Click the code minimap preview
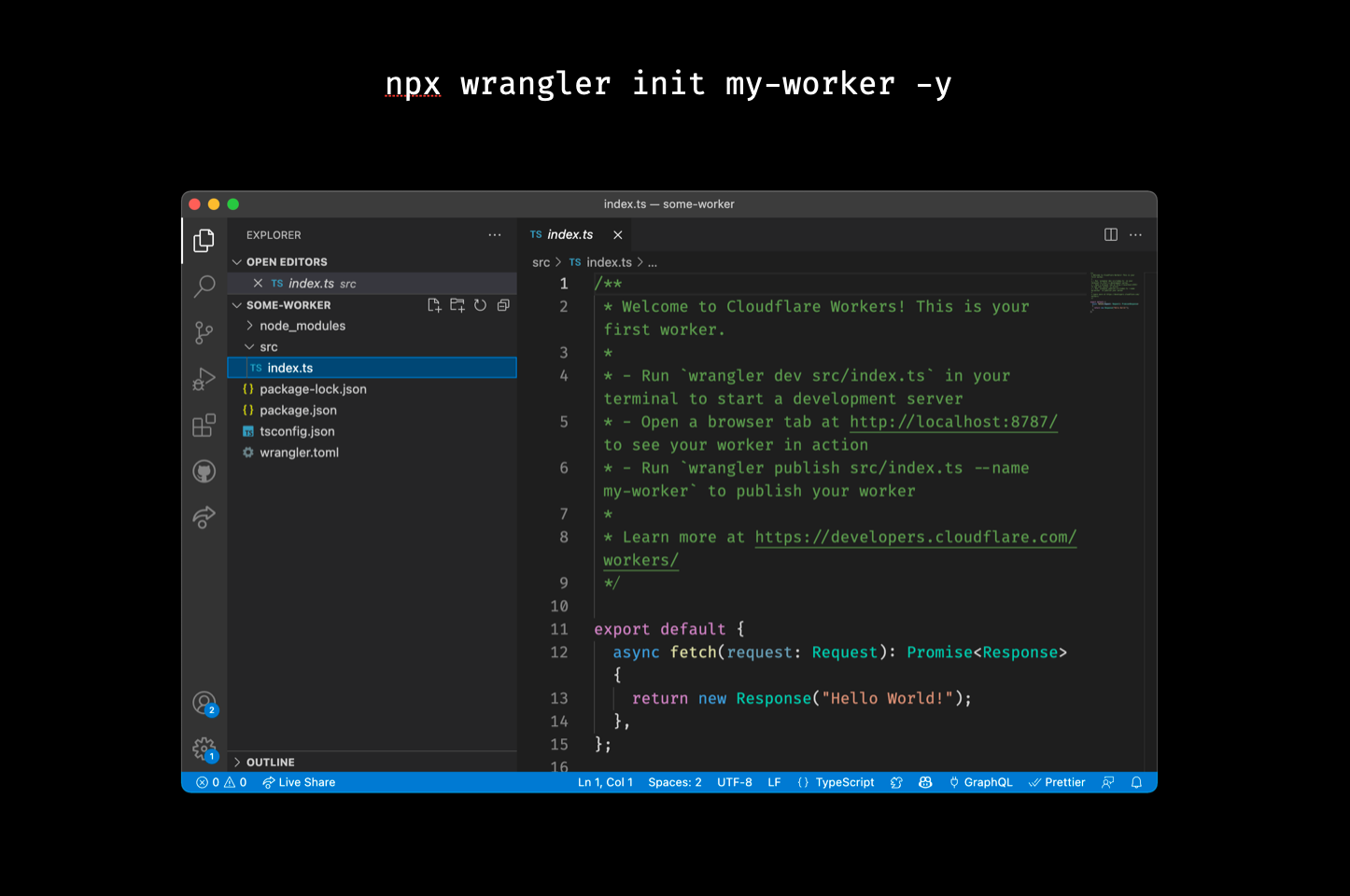Viewport: 1350px width, 896px height. click(x=1115, y=292)
